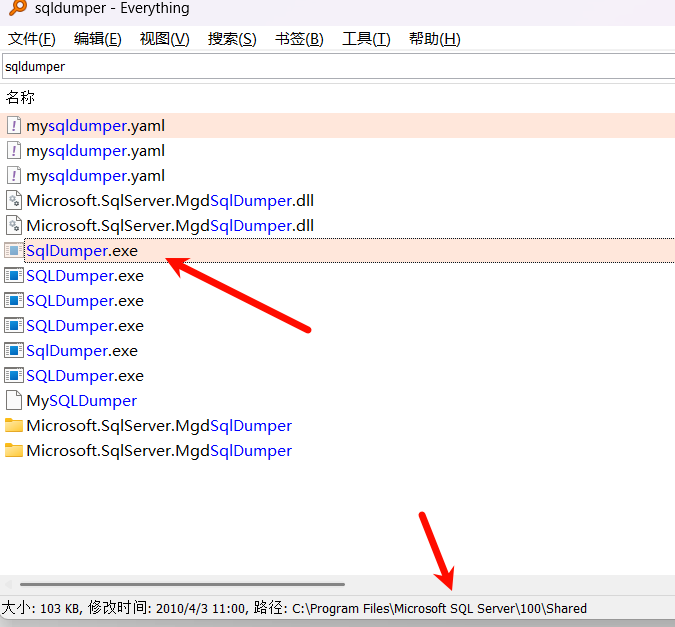Click the last MgdSqlDumper folder icon
The image size is (675, 627).
14,451
